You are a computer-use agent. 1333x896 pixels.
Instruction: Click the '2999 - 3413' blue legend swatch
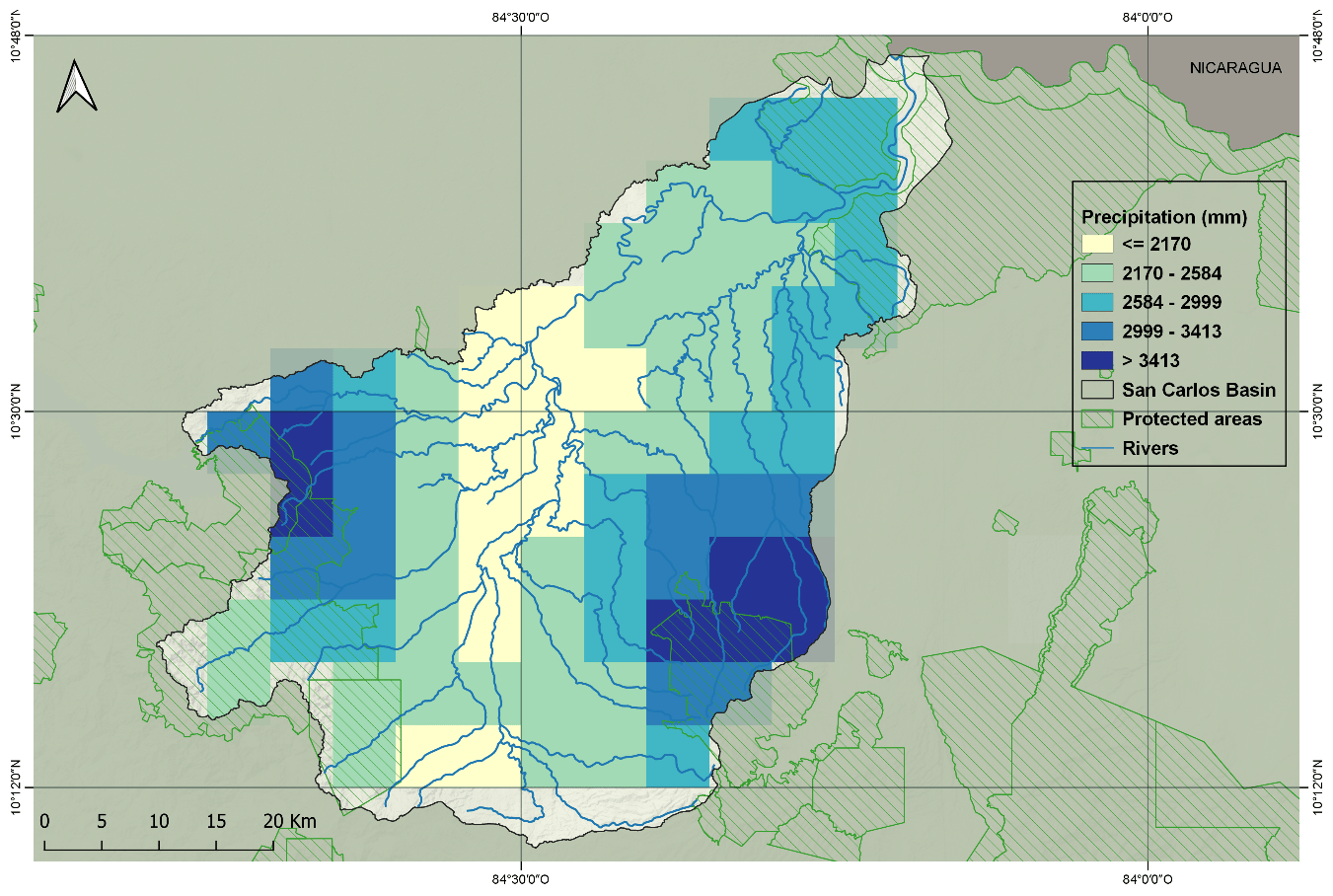(x=1097, y=332)
